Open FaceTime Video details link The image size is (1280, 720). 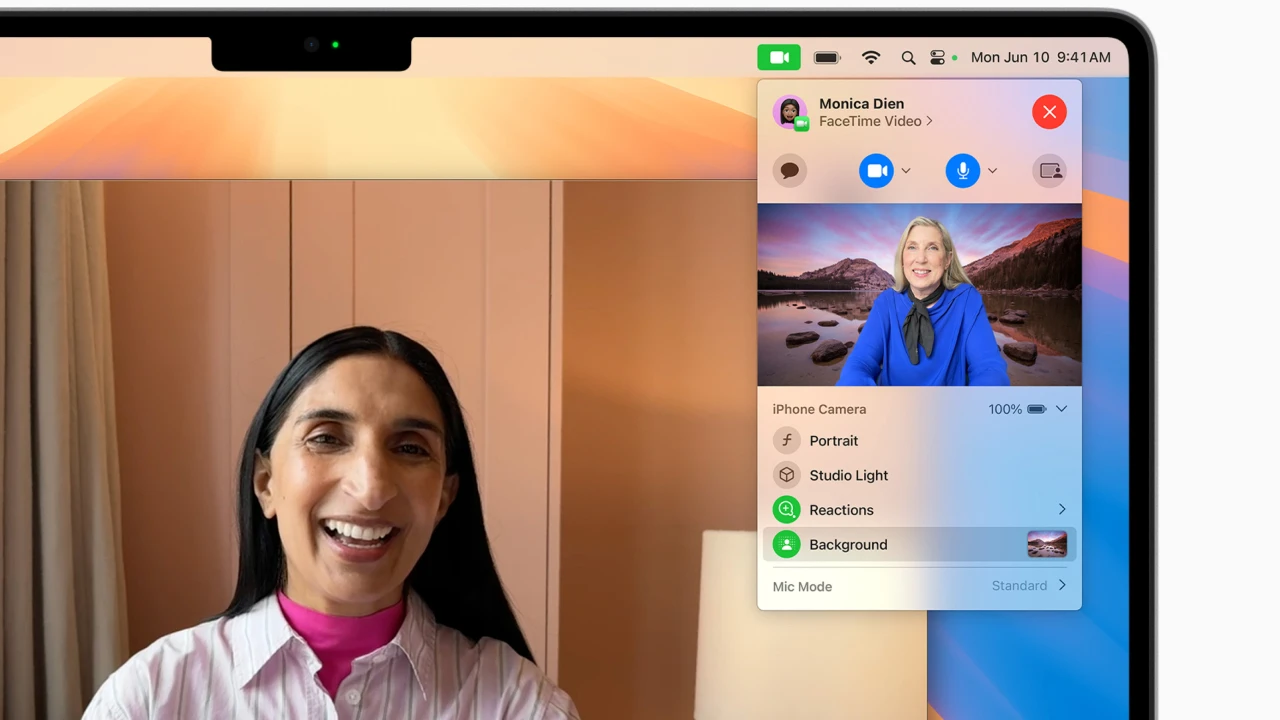click(x=876, y=121)
